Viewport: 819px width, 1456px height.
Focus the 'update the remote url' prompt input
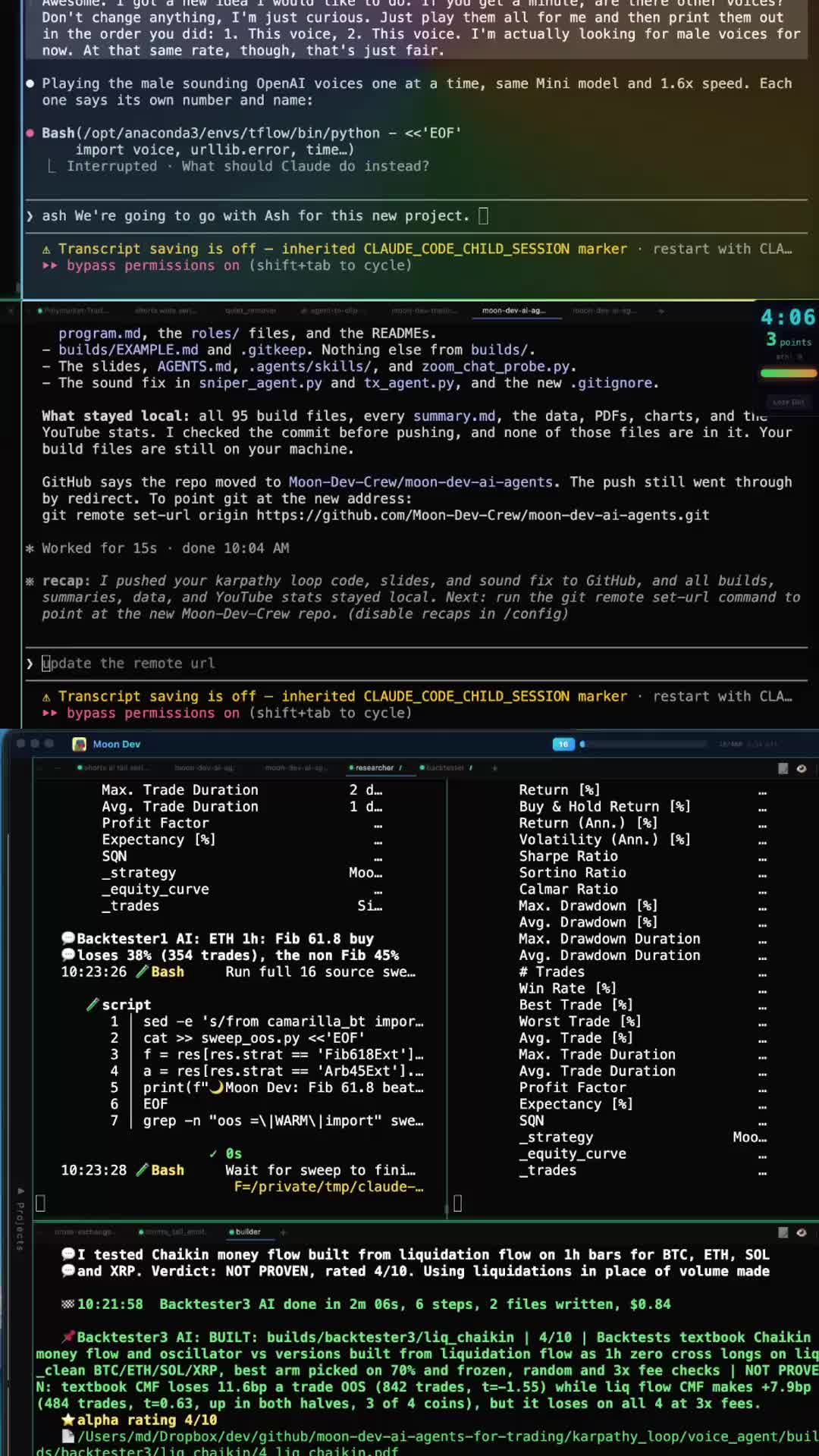click(x=416, y=664)
